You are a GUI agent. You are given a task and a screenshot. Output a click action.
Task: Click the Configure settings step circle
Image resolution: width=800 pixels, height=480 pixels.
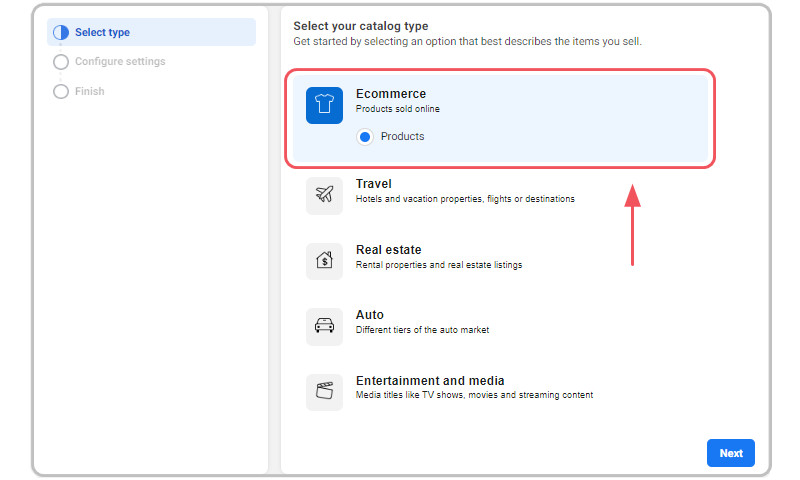click(61, 62)
